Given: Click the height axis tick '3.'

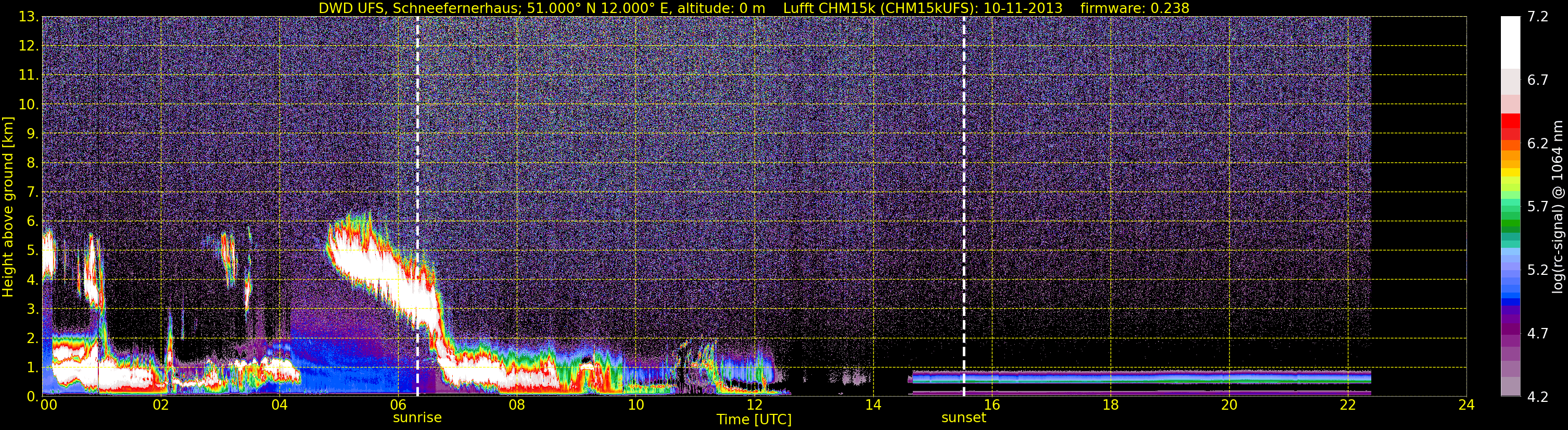Looking at the screenshot, I should click(x=32, y=309).
